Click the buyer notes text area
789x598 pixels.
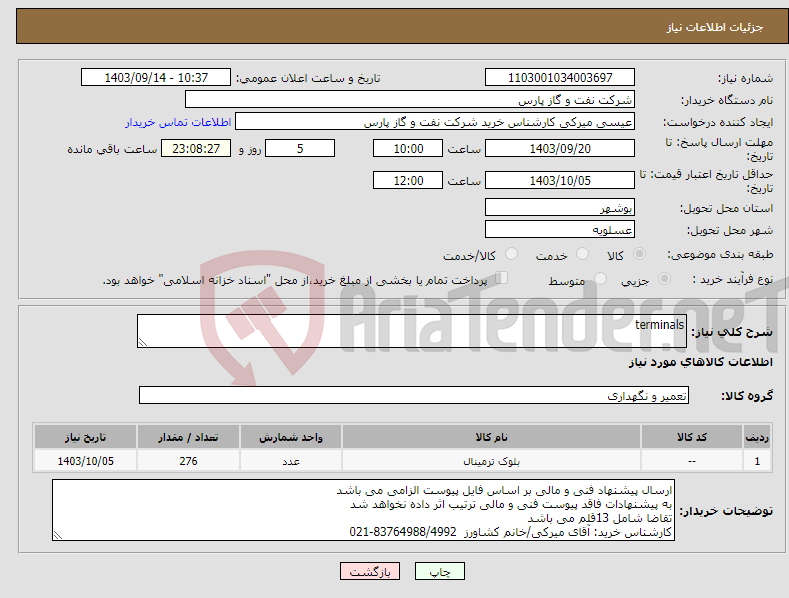tap(363, 510)
